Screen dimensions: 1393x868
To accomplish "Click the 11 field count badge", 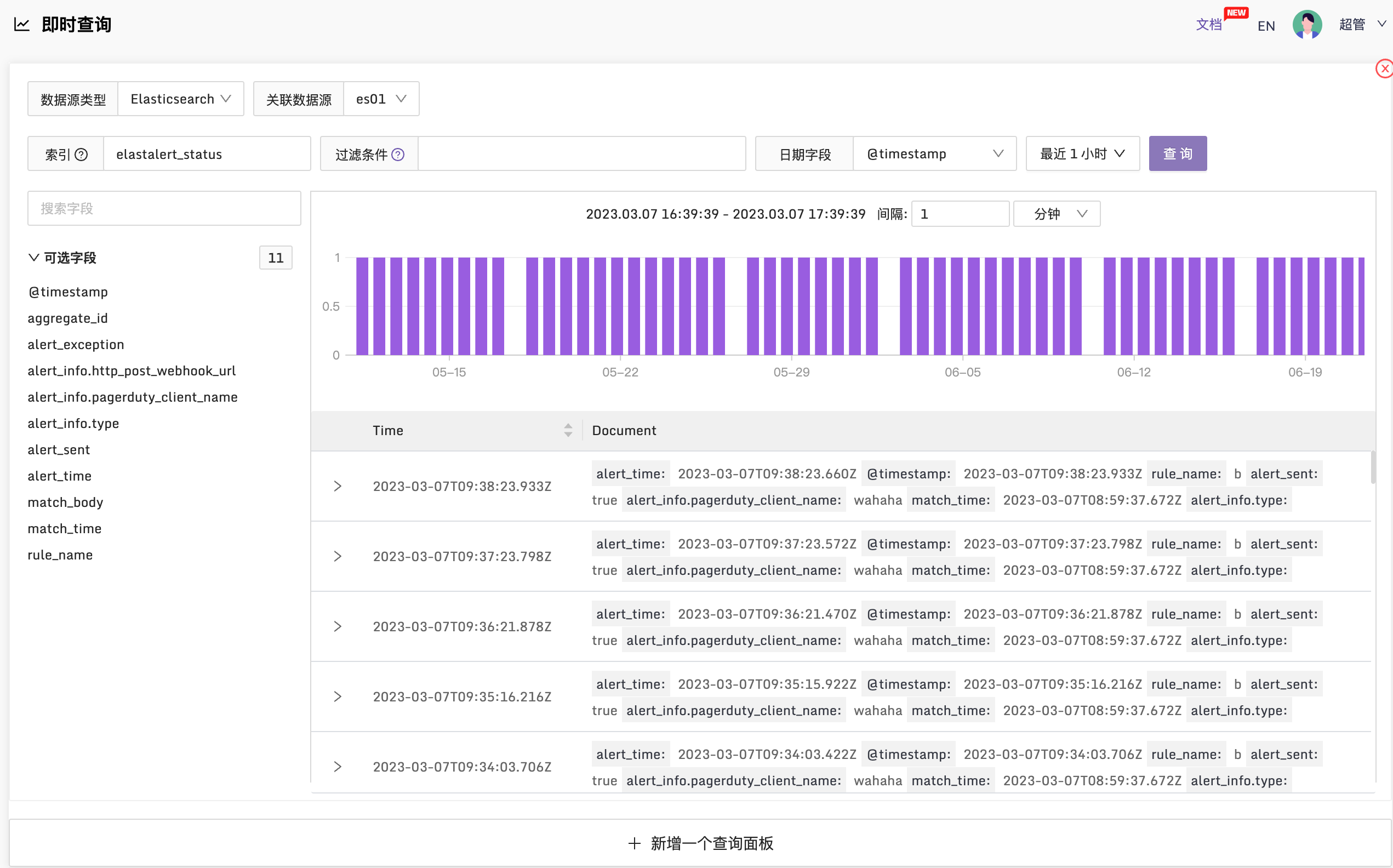I will tap(276, 258).
